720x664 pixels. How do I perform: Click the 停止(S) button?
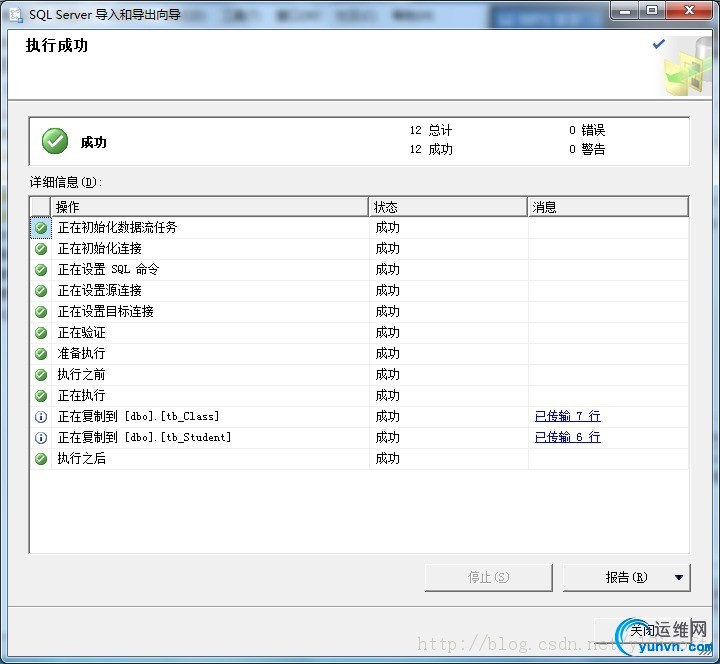pyautogui.click(x=489, y=577)
